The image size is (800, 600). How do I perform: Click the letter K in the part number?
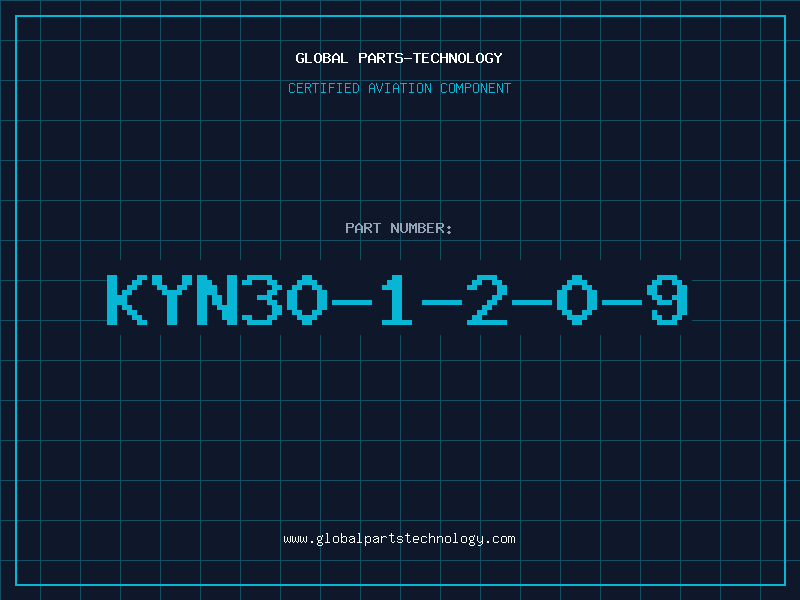point(127,299)
